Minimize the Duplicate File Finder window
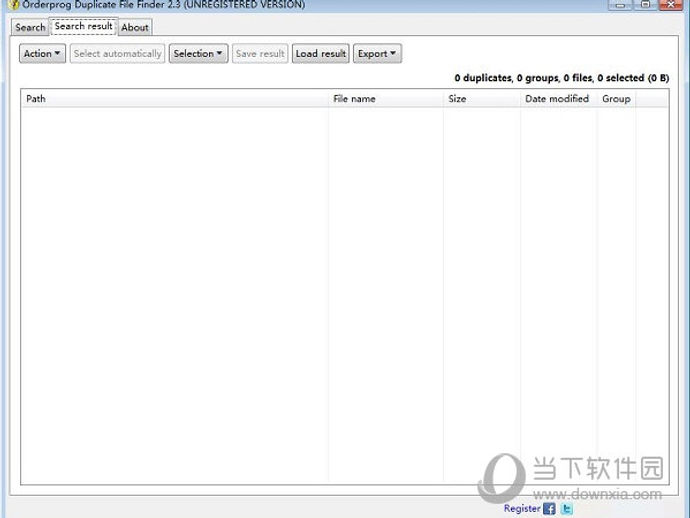The height and width of the screenshot is (518, 690). [x=620, y=4]
